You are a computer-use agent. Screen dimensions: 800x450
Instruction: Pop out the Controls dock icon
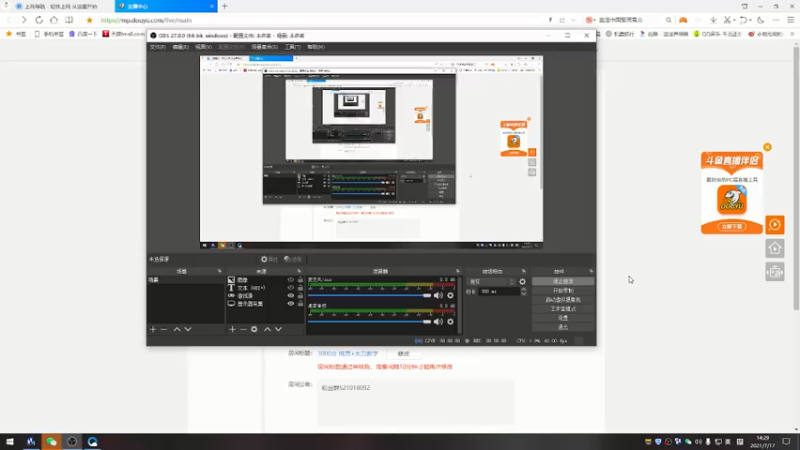tap(591, 271)
